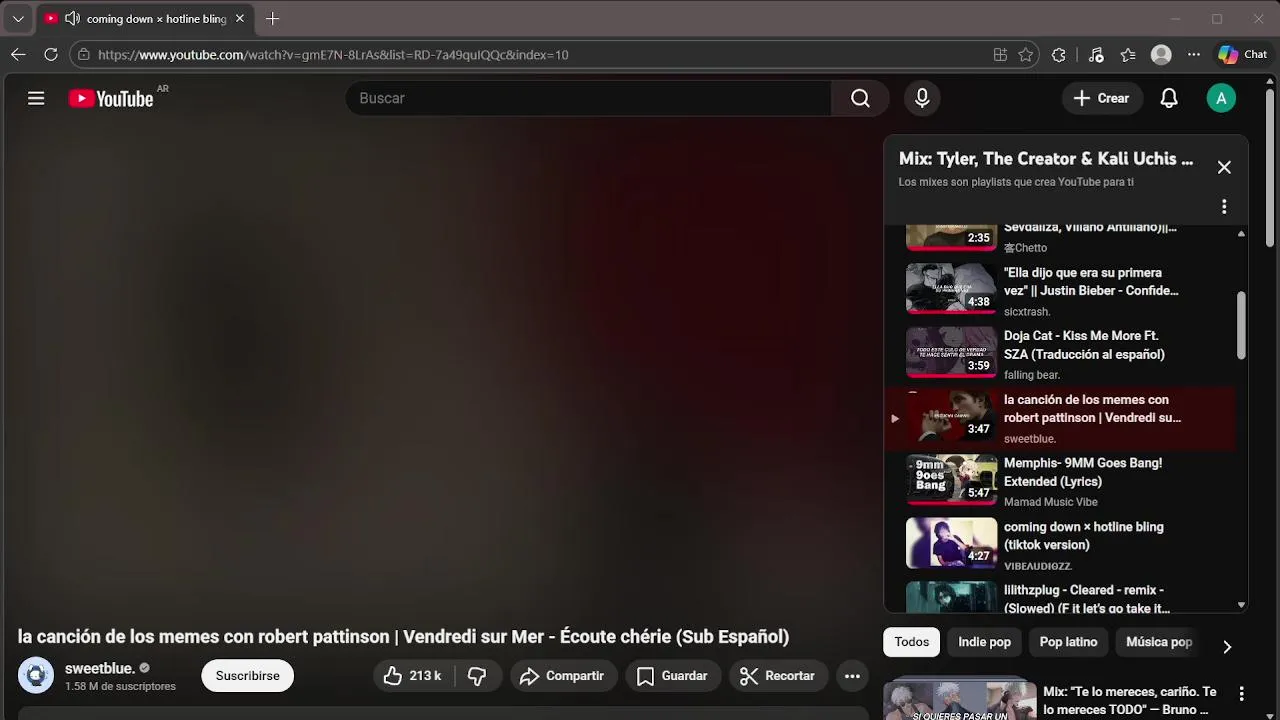Click "1.58 M de suscriptores" text
Viewport: 1280px width, 720px height.
120,687
